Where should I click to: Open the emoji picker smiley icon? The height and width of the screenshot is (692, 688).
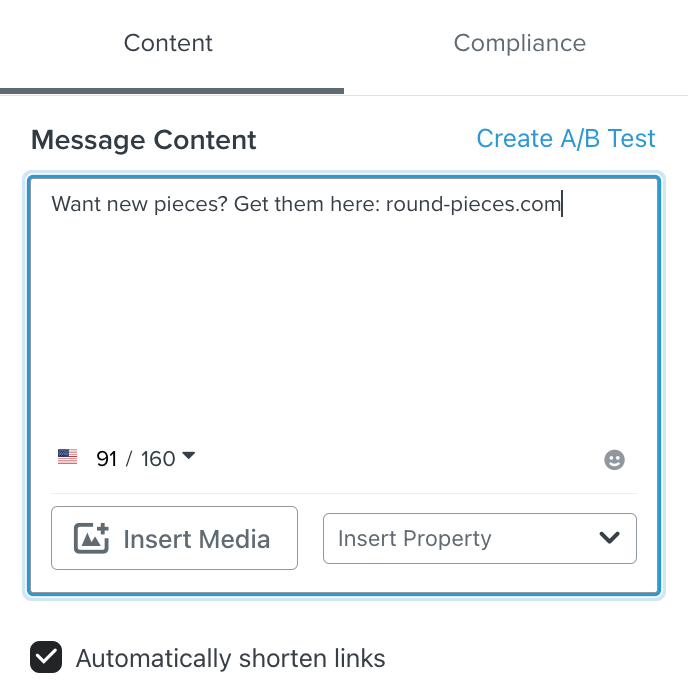[x=614, y=460]
